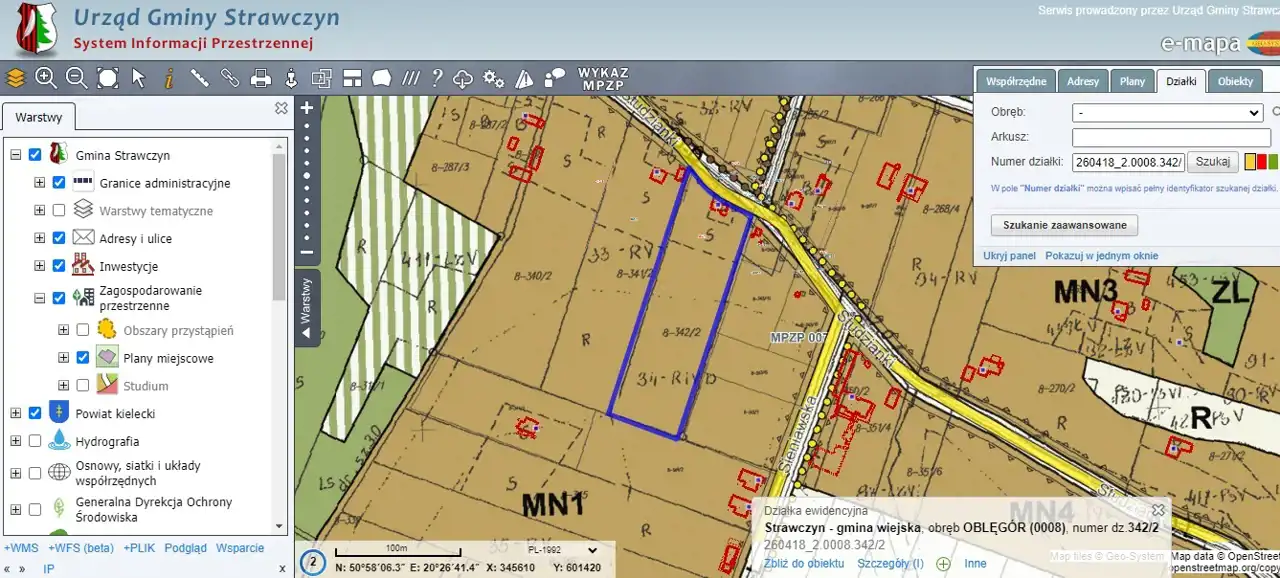This screenshot has width=1280, height=578.
Task: Collapse the Zagospodarowanie przestrzenne node
Action: coord(39,298)
